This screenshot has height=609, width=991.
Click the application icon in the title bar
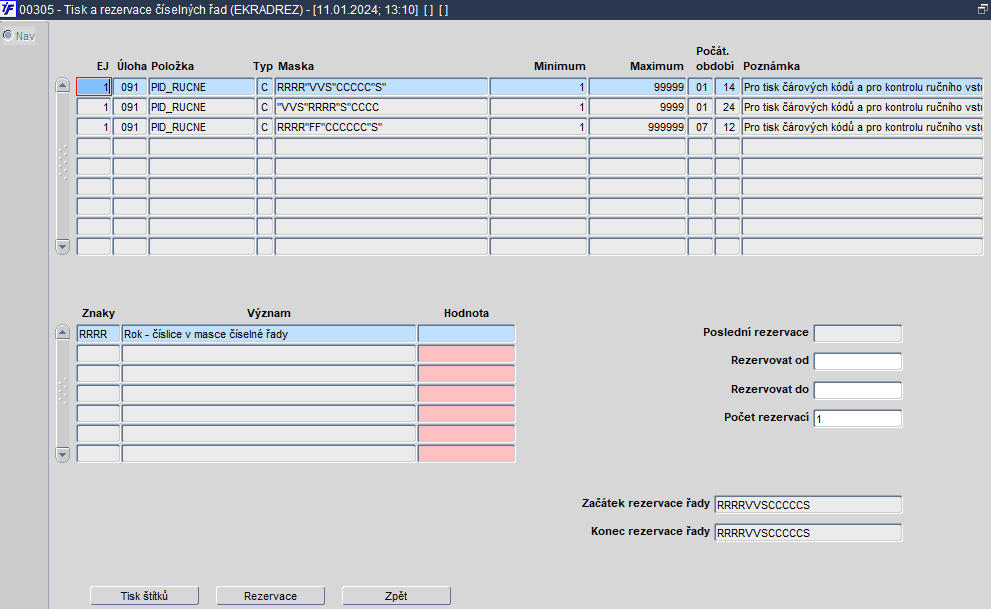(x=8, y=9)
